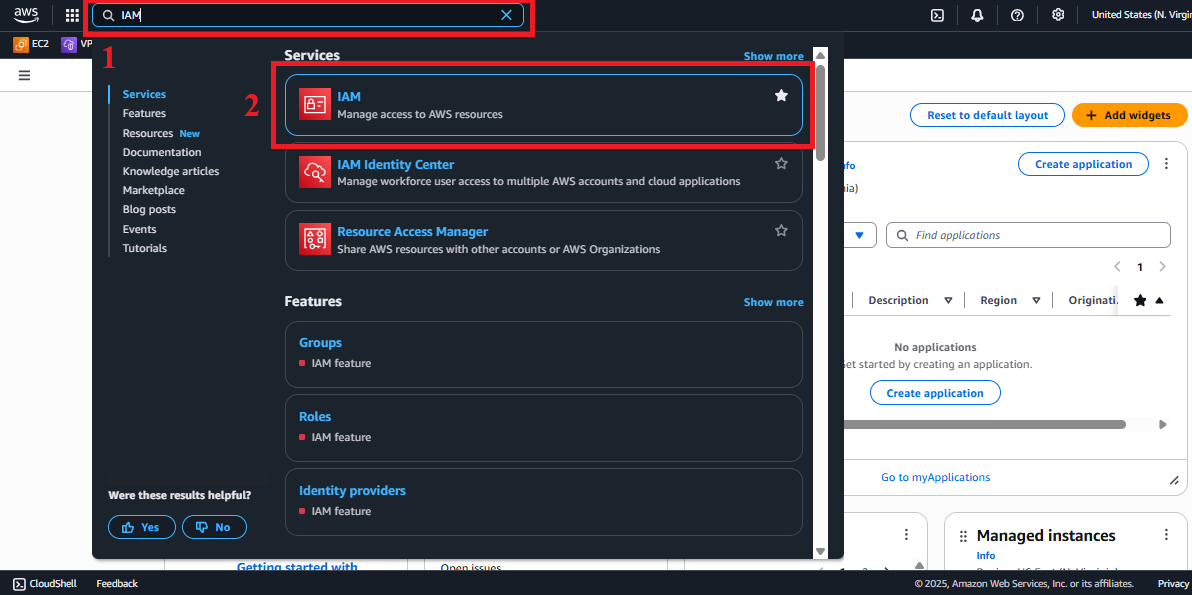
Task: Sort by Region column arrow
Action: (1036, 300)
